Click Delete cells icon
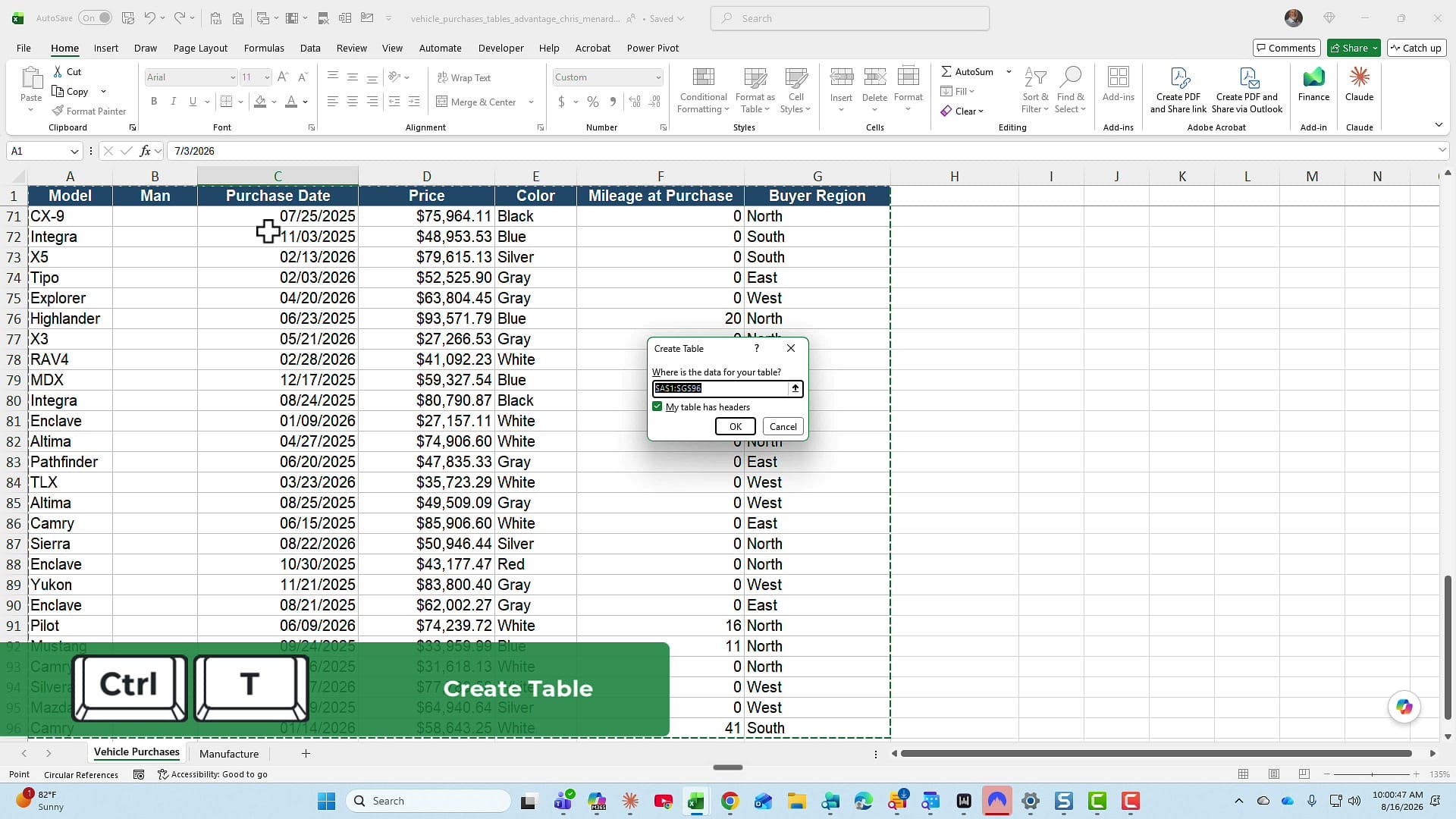The image size is (1456, 819). click(x=875, y=77)
